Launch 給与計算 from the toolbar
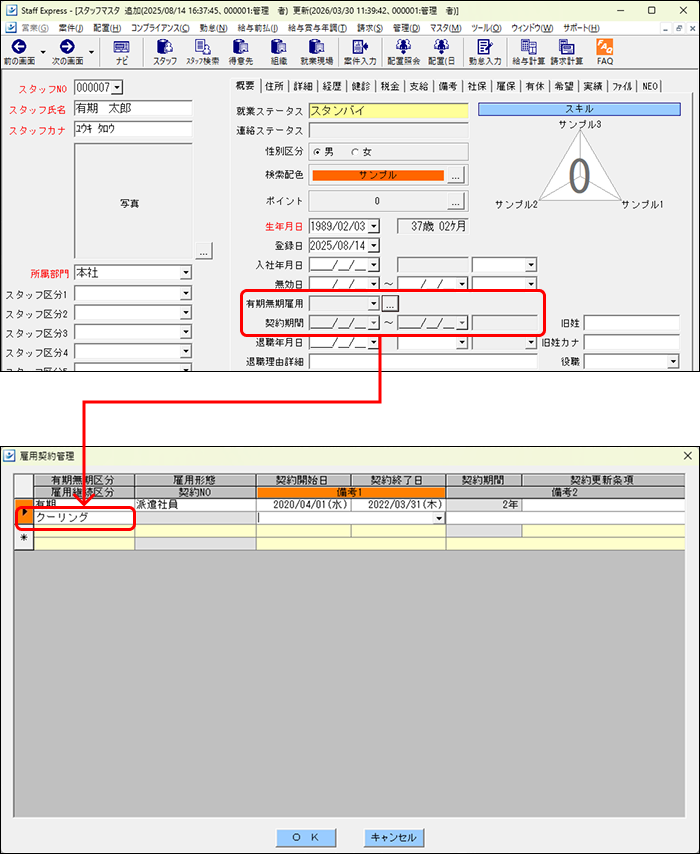Image resolution: width=700 pixels, height=854 pixels. coord(528,47)
